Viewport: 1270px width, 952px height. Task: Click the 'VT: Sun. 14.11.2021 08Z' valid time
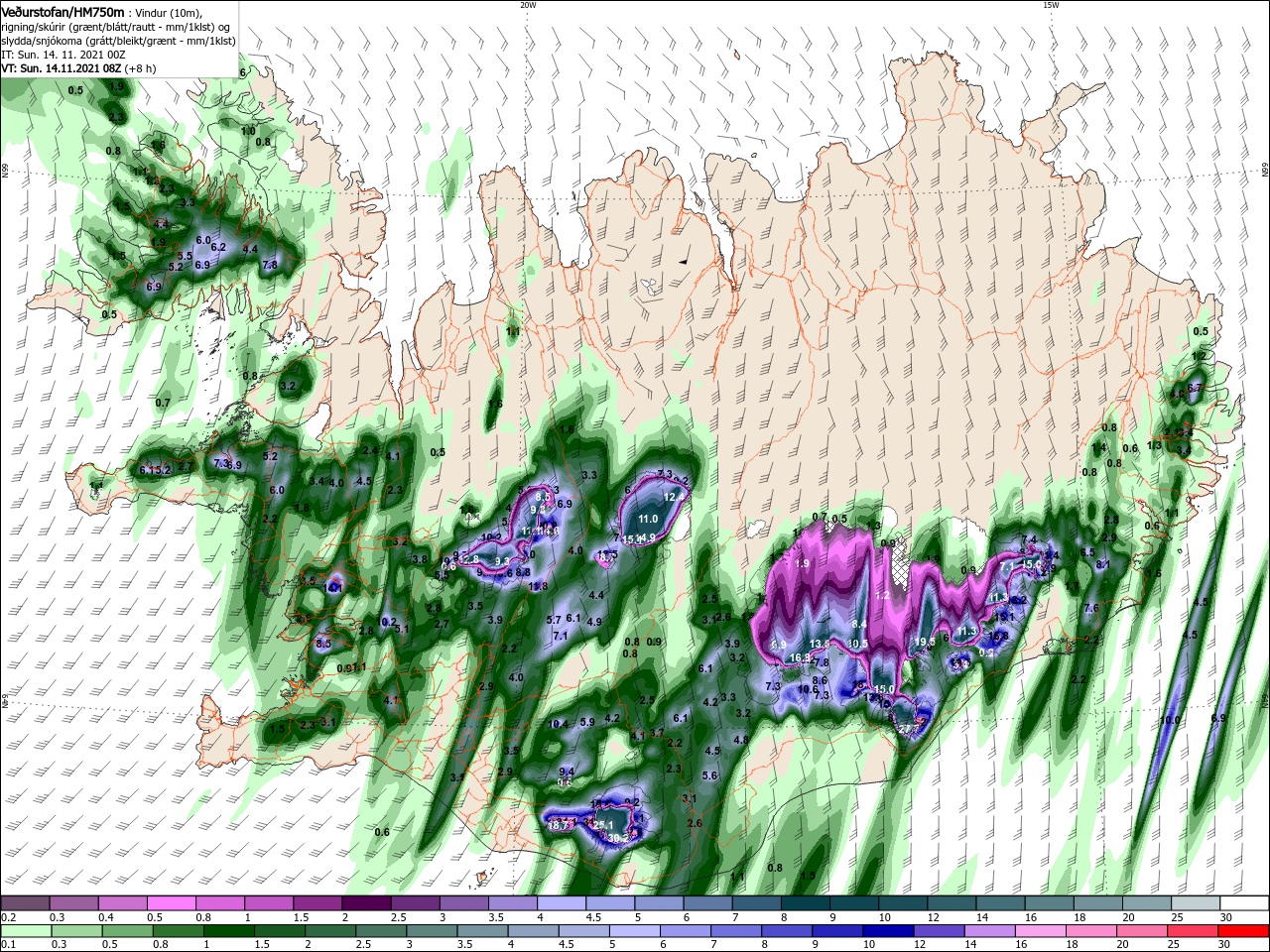coord(62,68)
